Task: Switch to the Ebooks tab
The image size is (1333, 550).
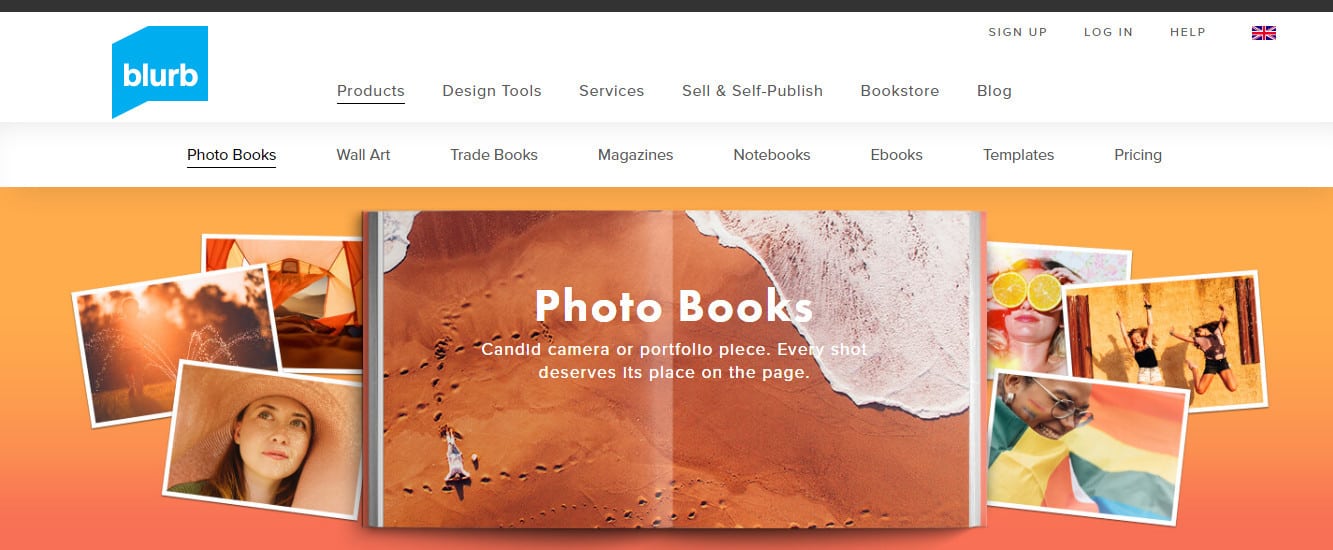Action: click(x=897, y=155)
